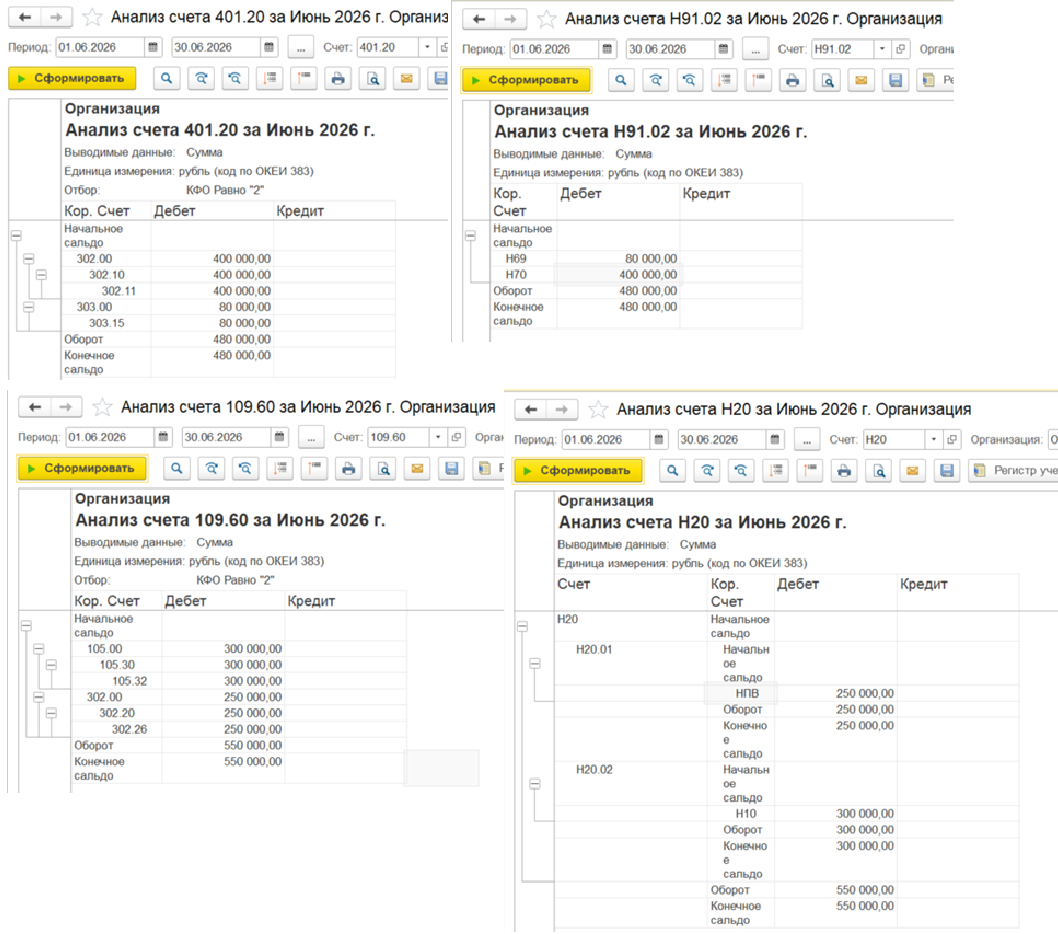Print the 401.20 account analysis report

[x=338, y=78]
